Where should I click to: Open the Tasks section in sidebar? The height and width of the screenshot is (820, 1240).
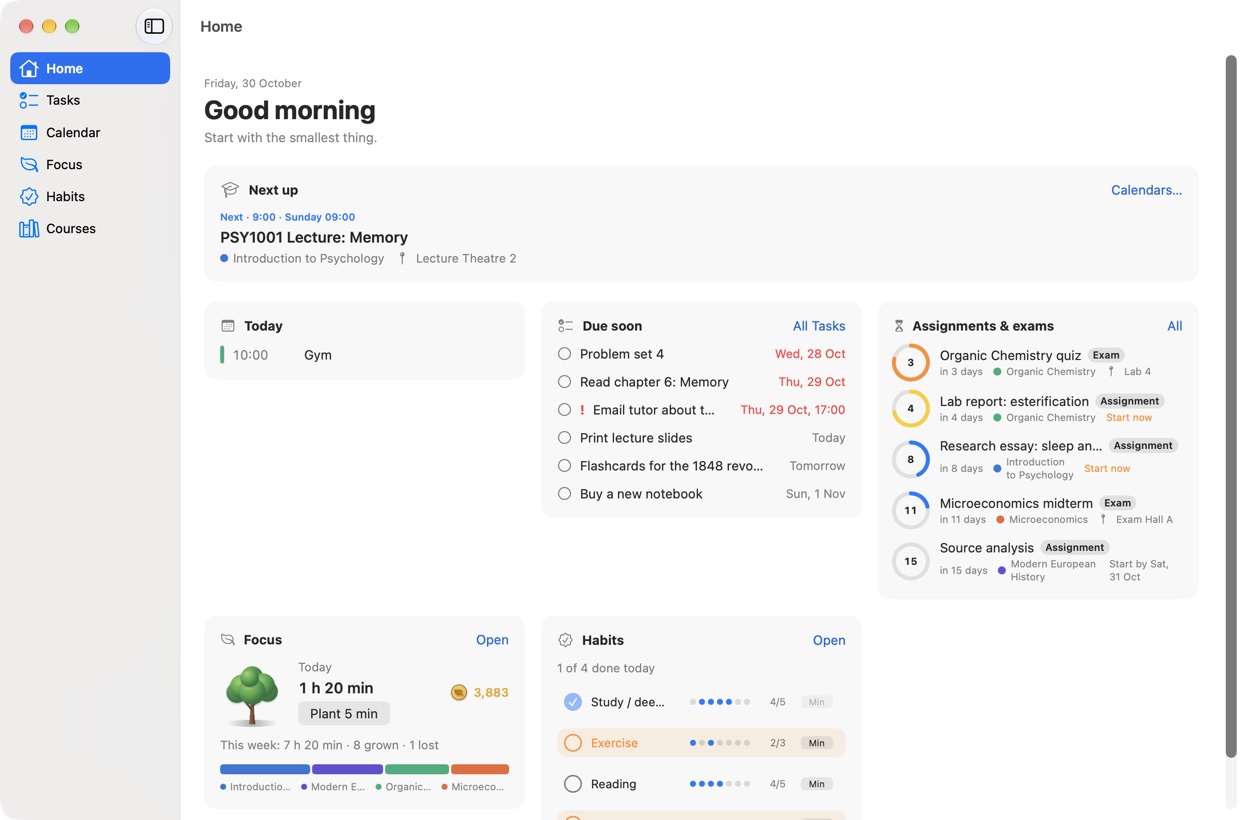90,100
